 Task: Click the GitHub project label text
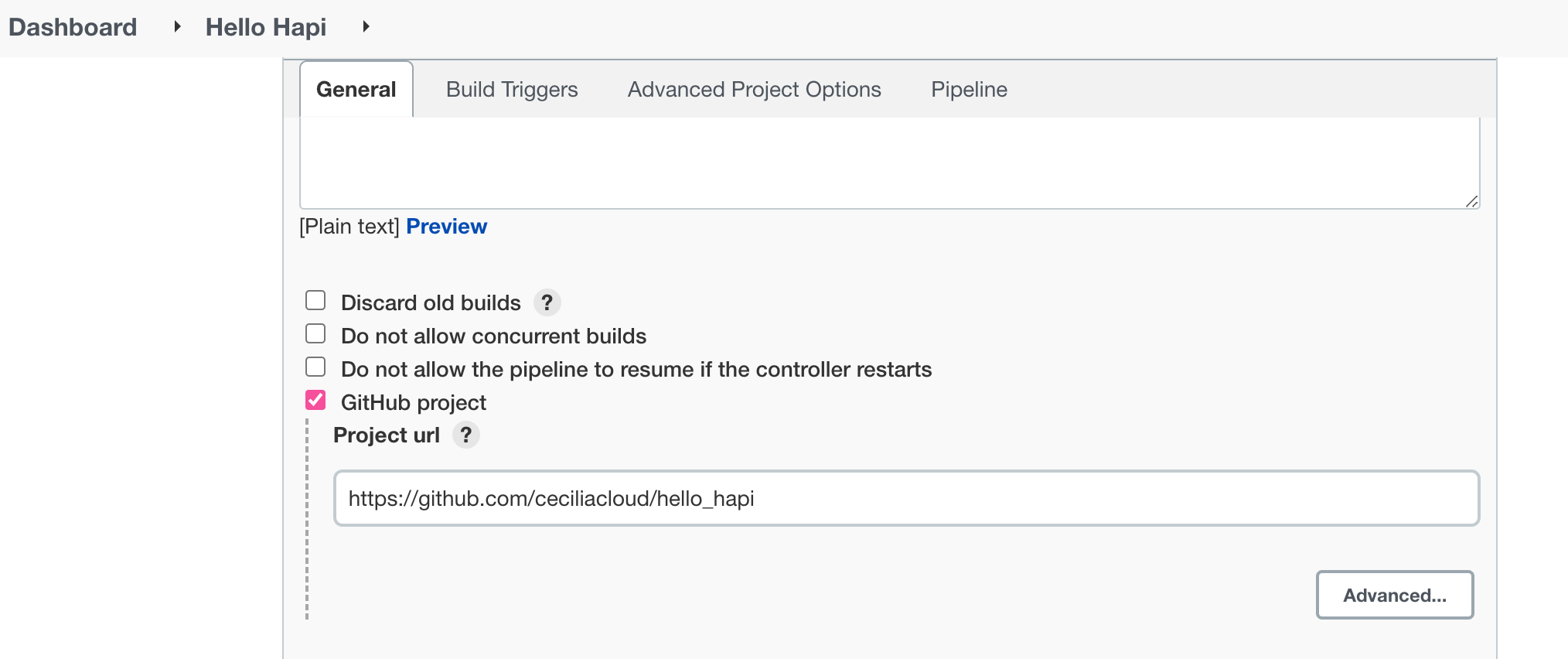click(414, 403)
